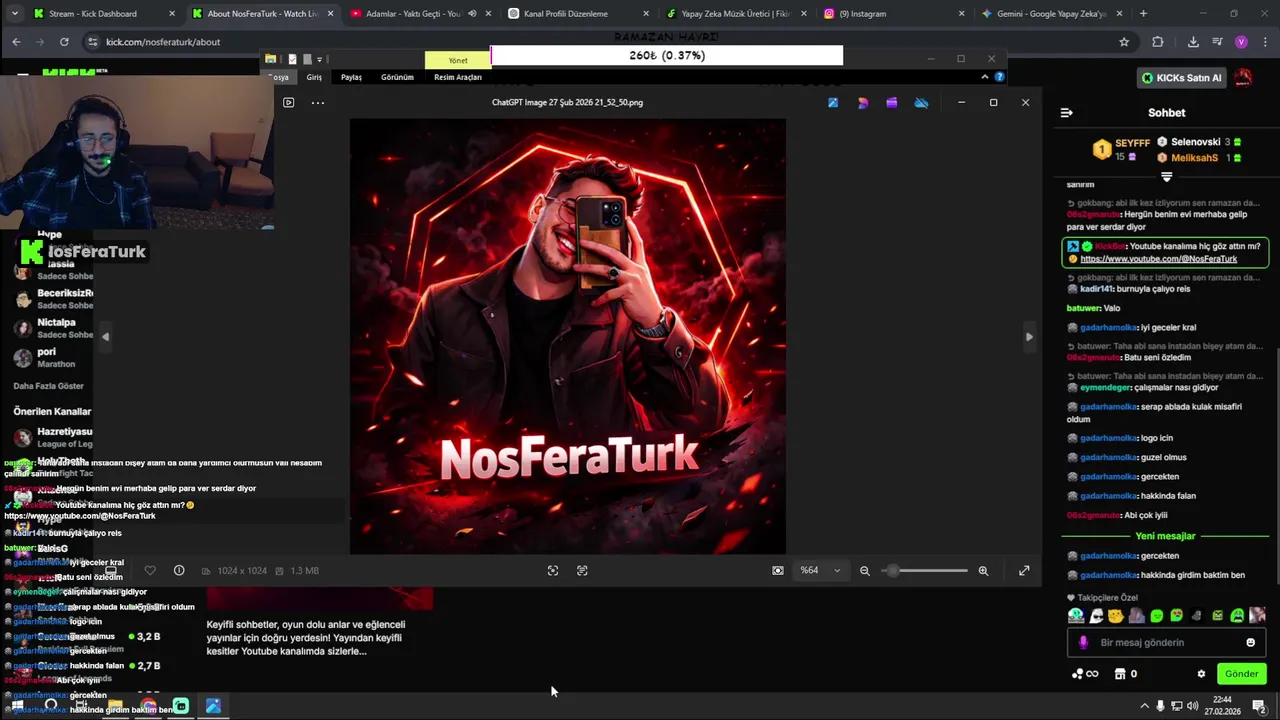The width and height of the screenshot is (1280, 720).
Task: Open the chat shop icon with 0
Action: point(1125,674)
